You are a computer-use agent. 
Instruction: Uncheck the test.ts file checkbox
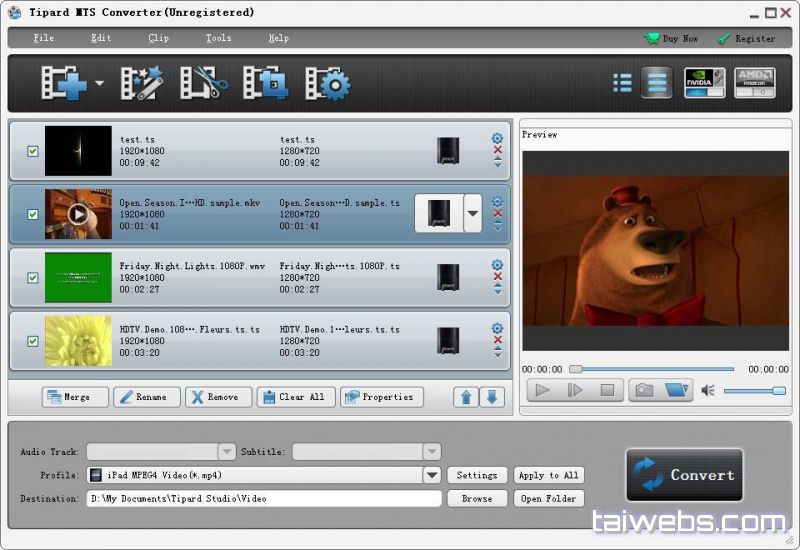(x=33, y=151)
